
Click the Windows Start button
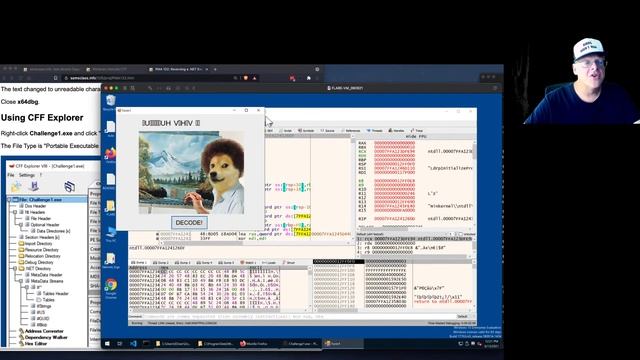pyautogui.click(x=107, y=344)
